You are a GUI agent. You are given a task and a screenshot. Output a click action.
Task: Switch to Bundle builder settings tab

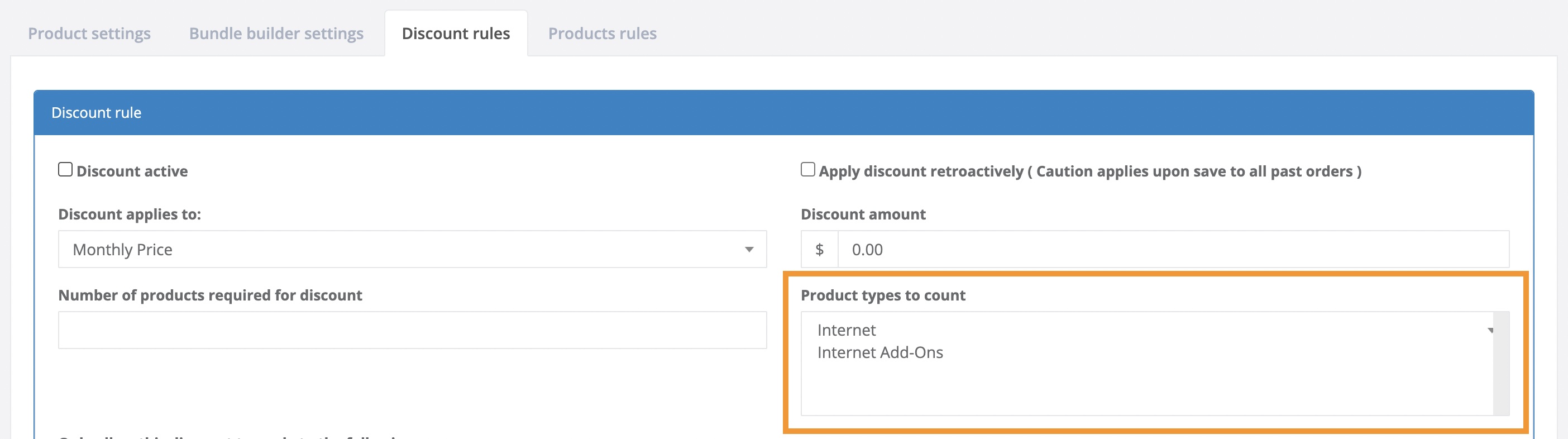point(276,34)
